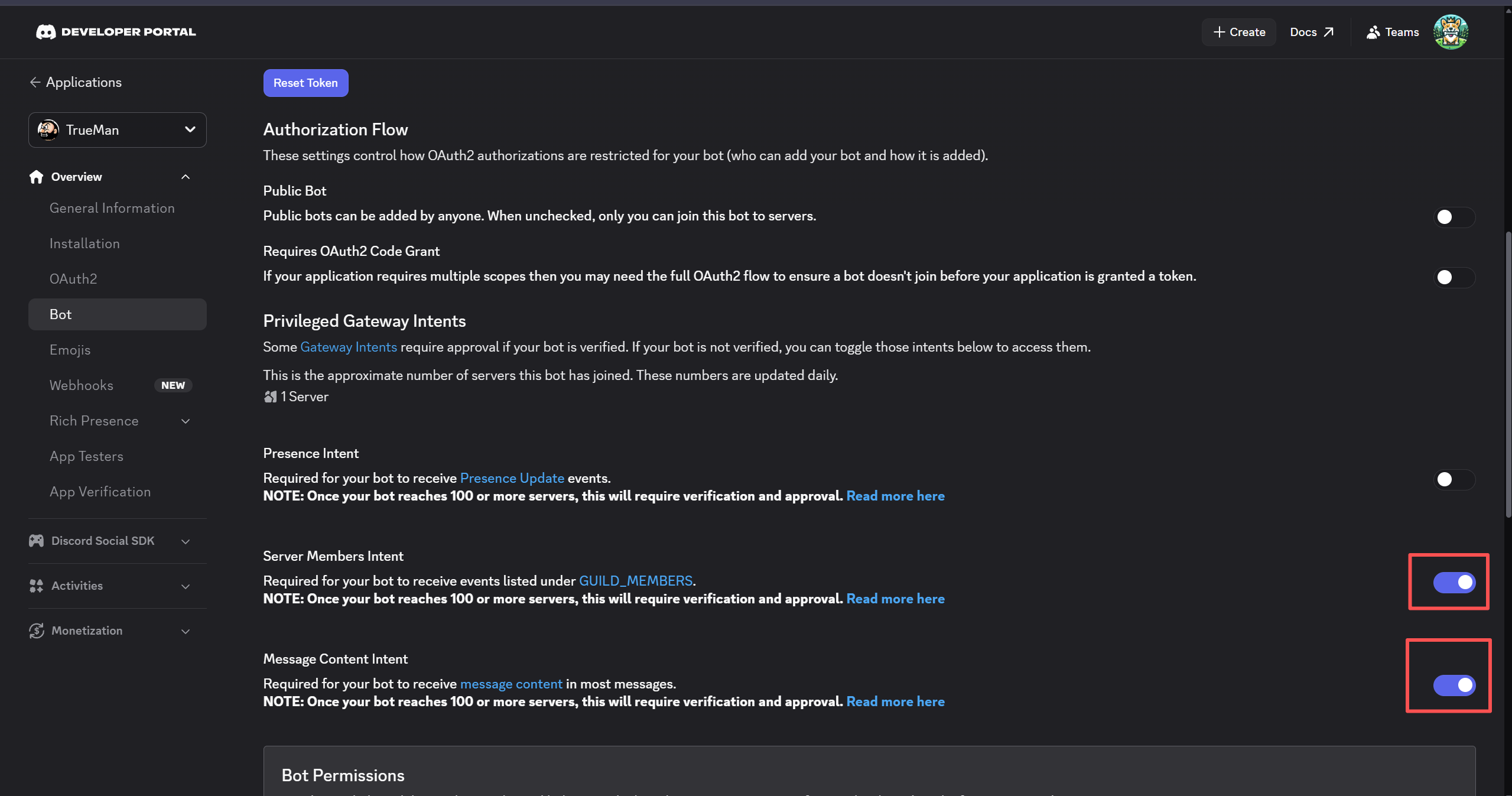This screenshot has height=796, width=1512.
Task: Expand the Rich Presence submenu chevron
Action: click(x=186, y=421)
